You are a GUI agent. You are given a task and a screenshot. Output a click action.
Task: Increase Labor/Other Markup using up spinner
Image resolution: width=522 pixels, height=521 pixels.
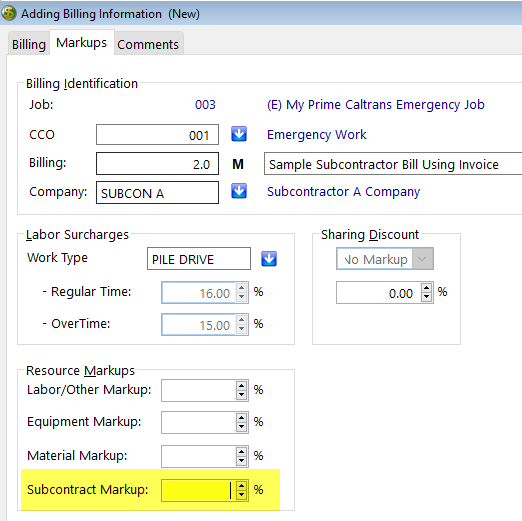(x=241, y=386)
